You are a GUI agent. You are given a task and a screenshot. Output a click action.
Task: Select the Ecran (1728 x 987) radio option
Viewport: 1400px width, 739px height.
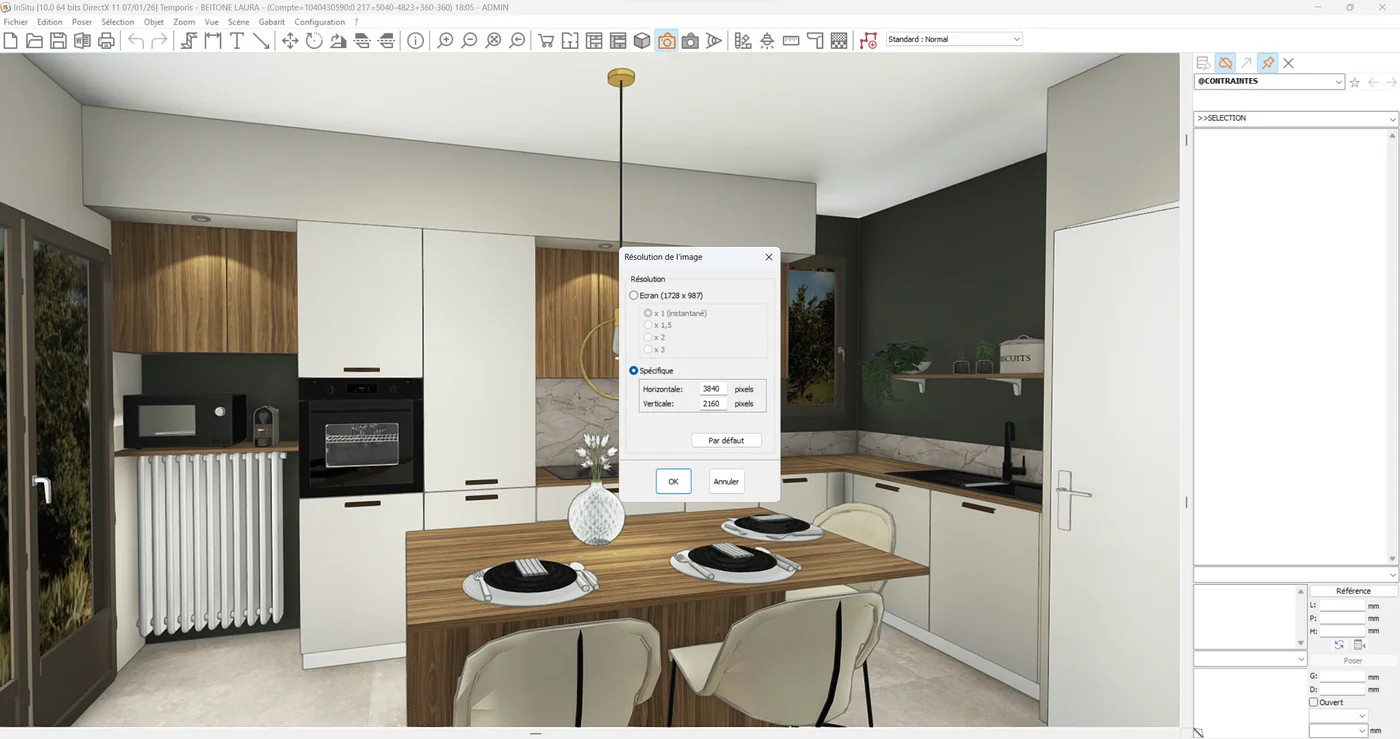tap(633, 296)
